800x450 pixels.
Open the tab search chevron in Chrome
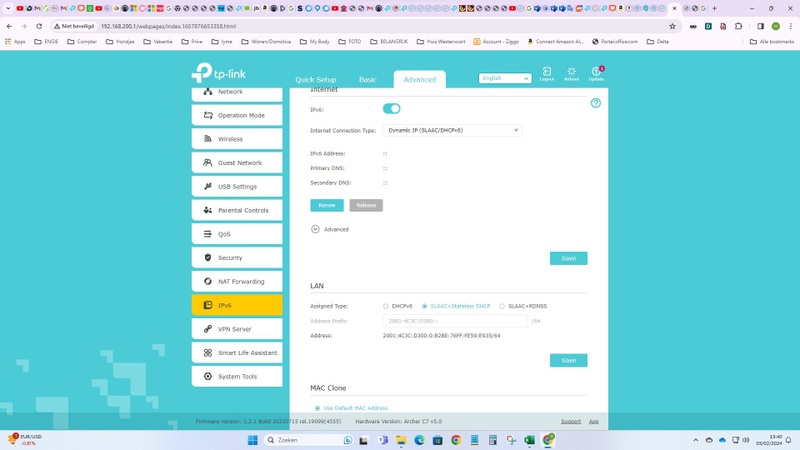point(8,8)
